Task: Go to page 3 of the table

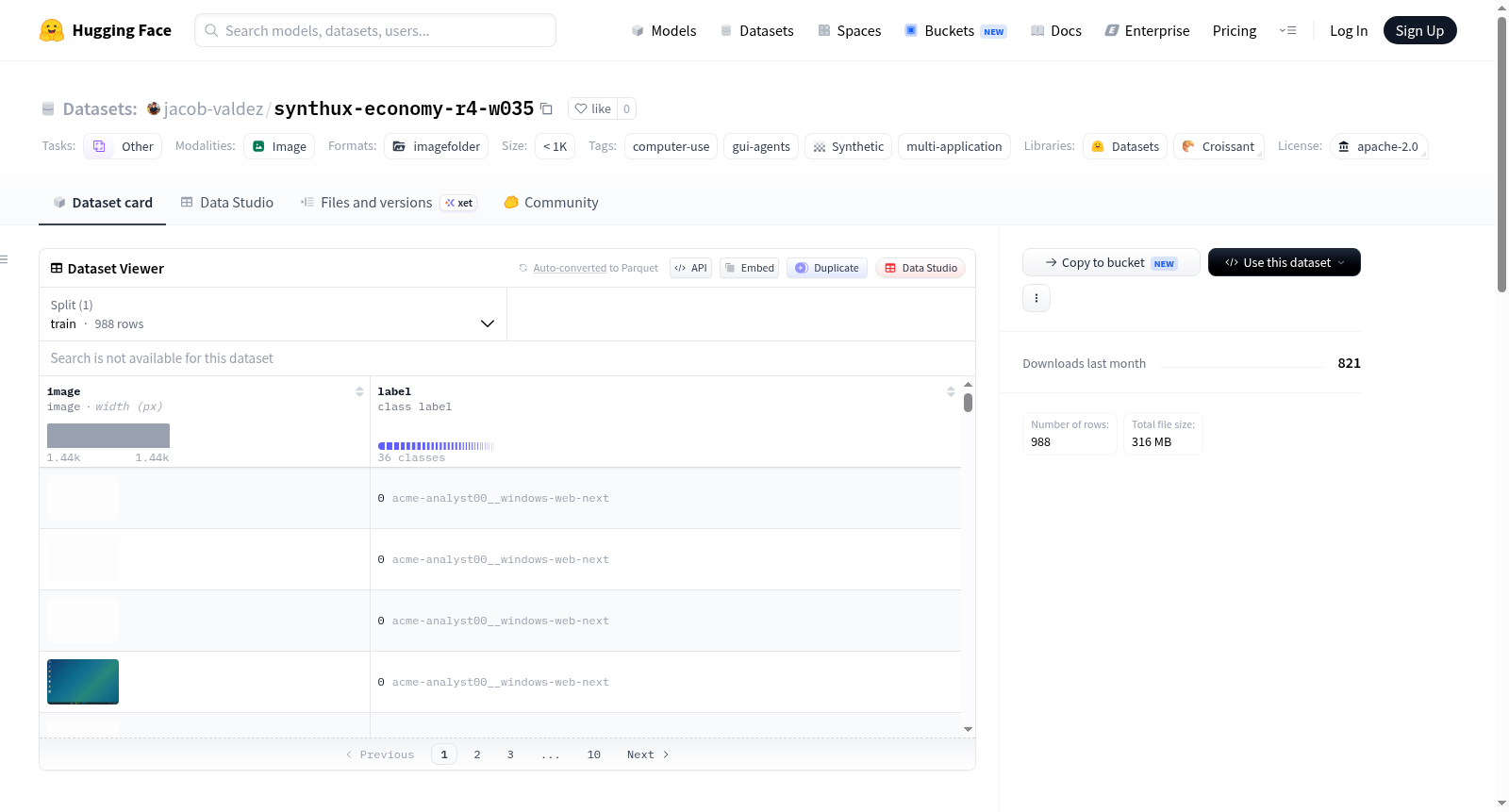Action: [x=510, y=754]
